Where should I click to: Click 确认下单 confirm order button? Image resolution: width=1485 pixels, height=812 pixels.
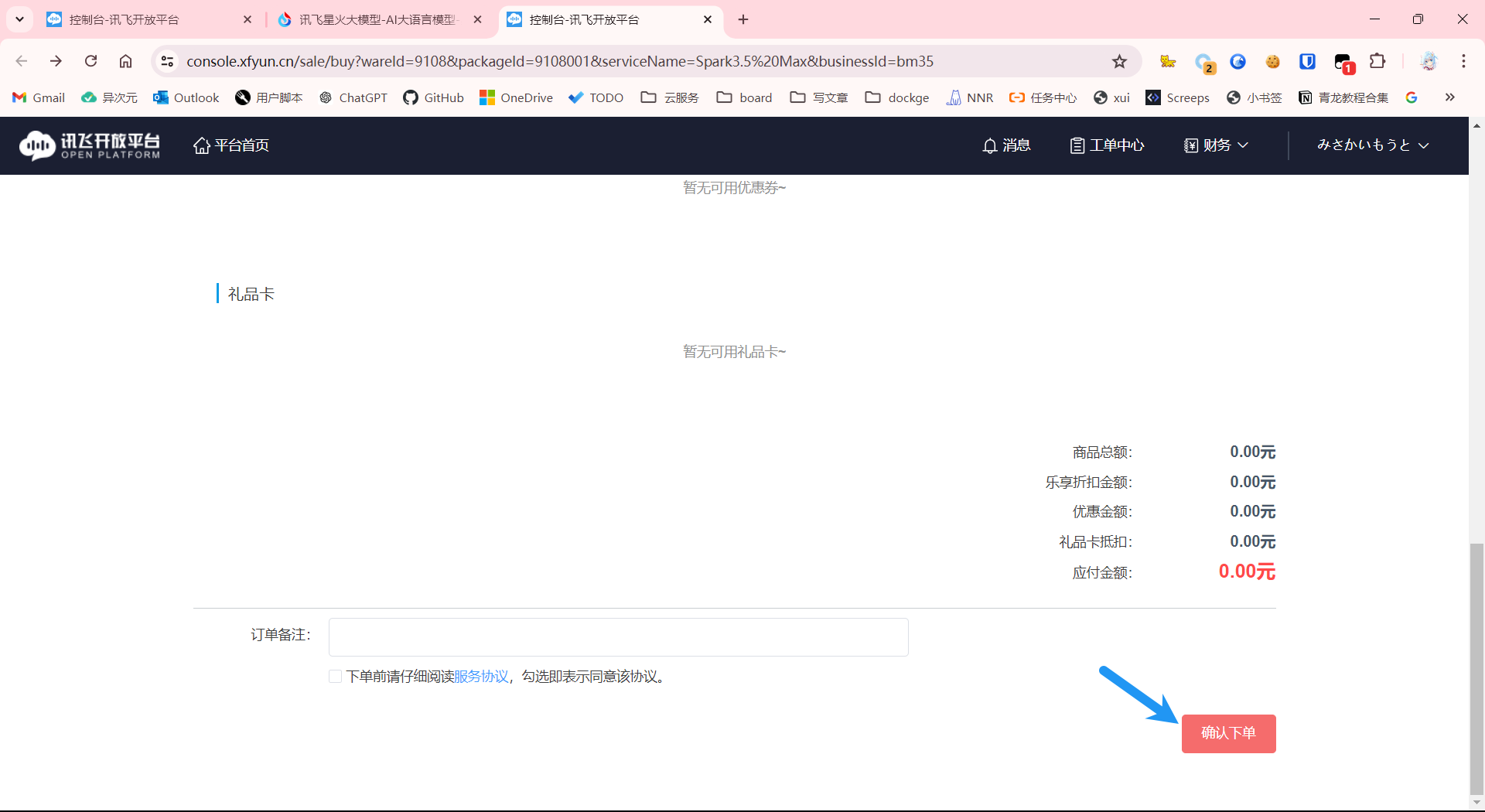click(1228, 733)
